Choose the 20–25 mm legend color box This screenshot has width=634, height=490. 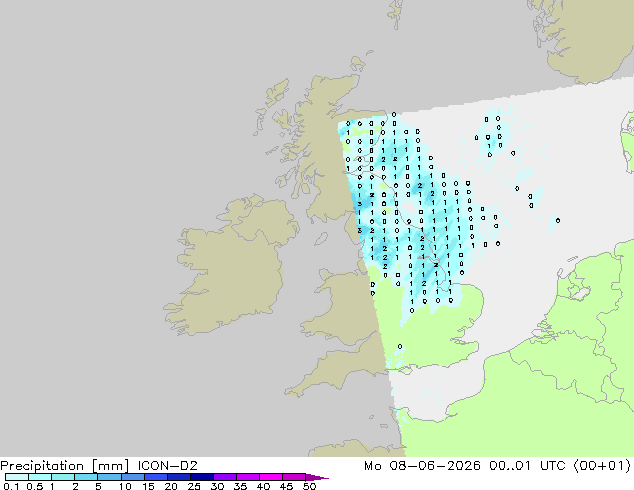178,477
